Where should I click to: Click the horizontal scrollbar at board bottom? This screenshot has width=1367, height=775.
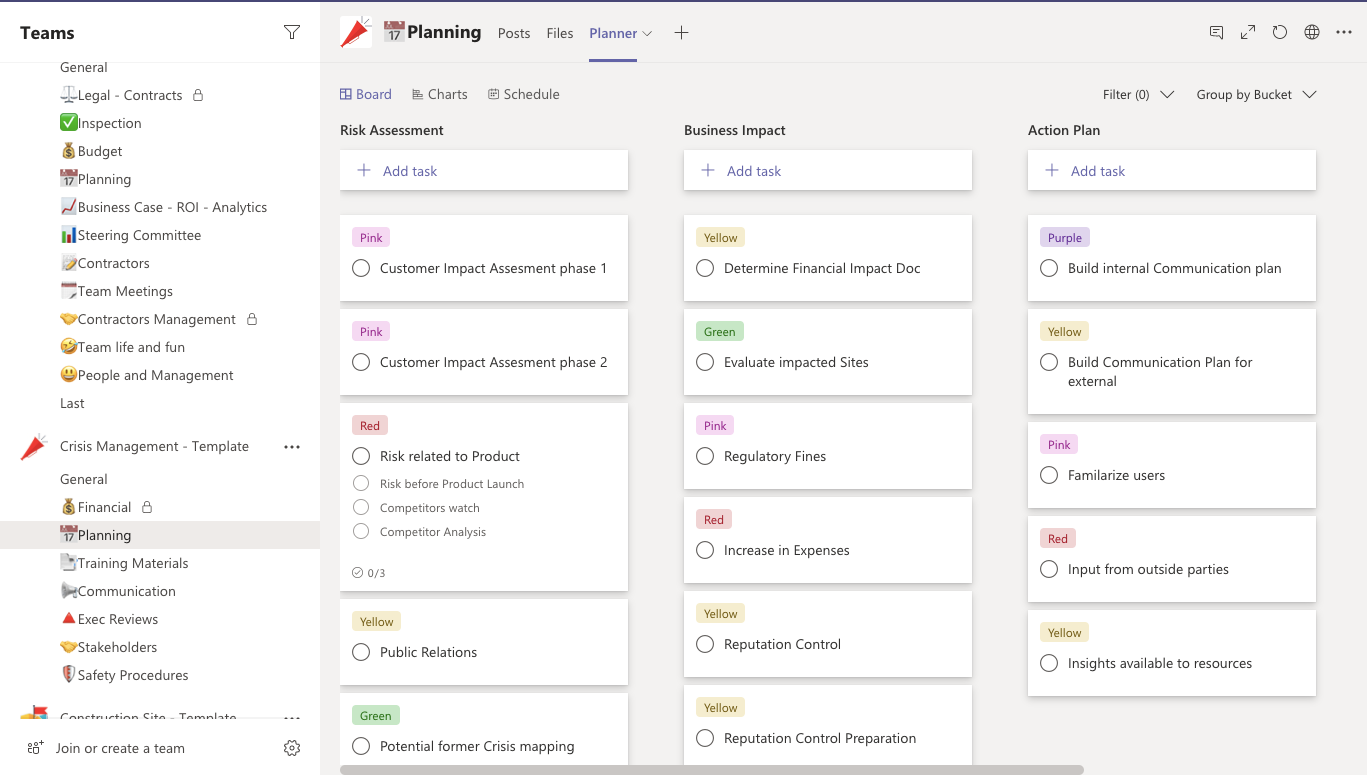pos(711,770)
